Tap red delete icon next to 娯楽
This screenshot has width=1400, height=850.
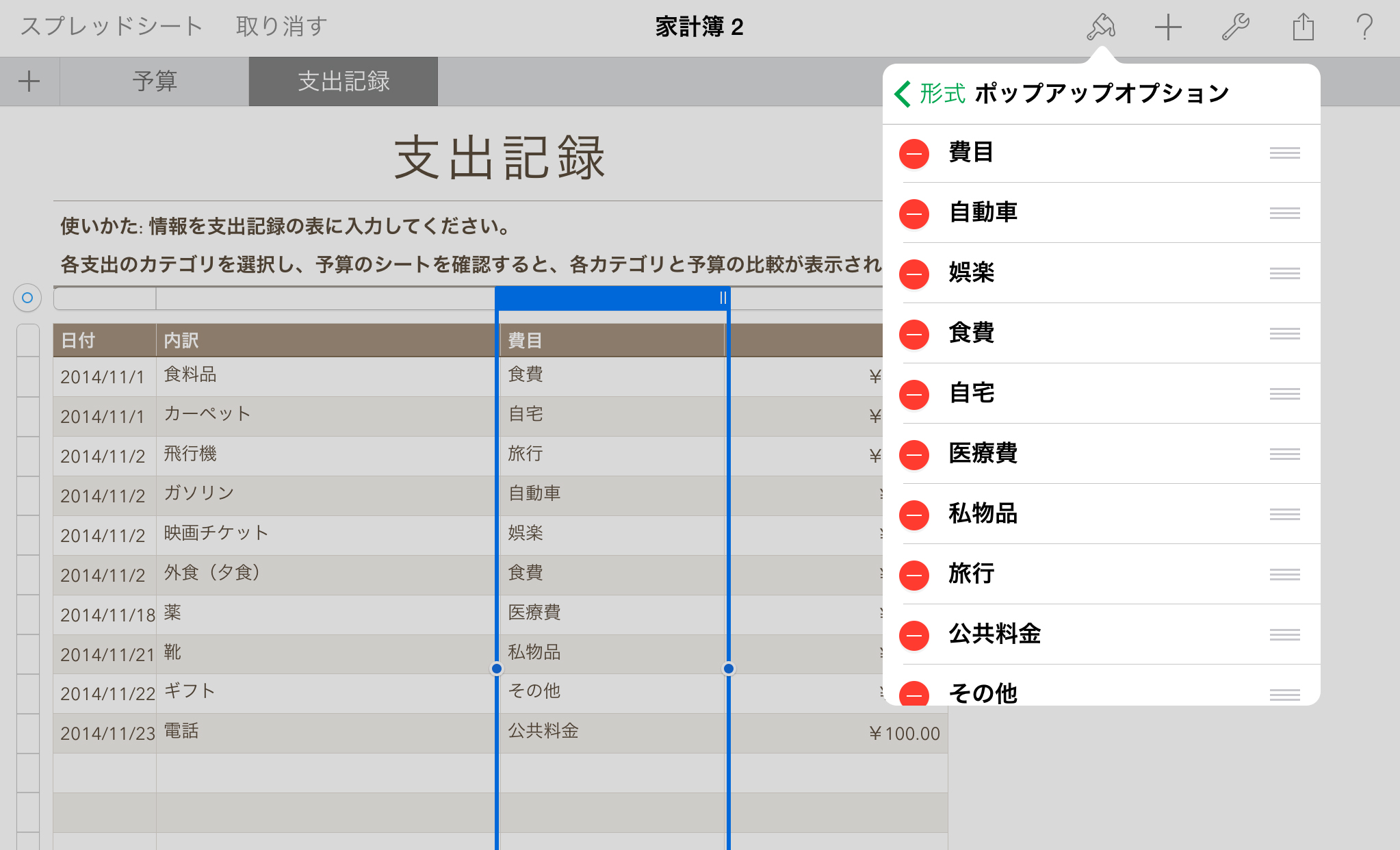[x=914, y=274]
